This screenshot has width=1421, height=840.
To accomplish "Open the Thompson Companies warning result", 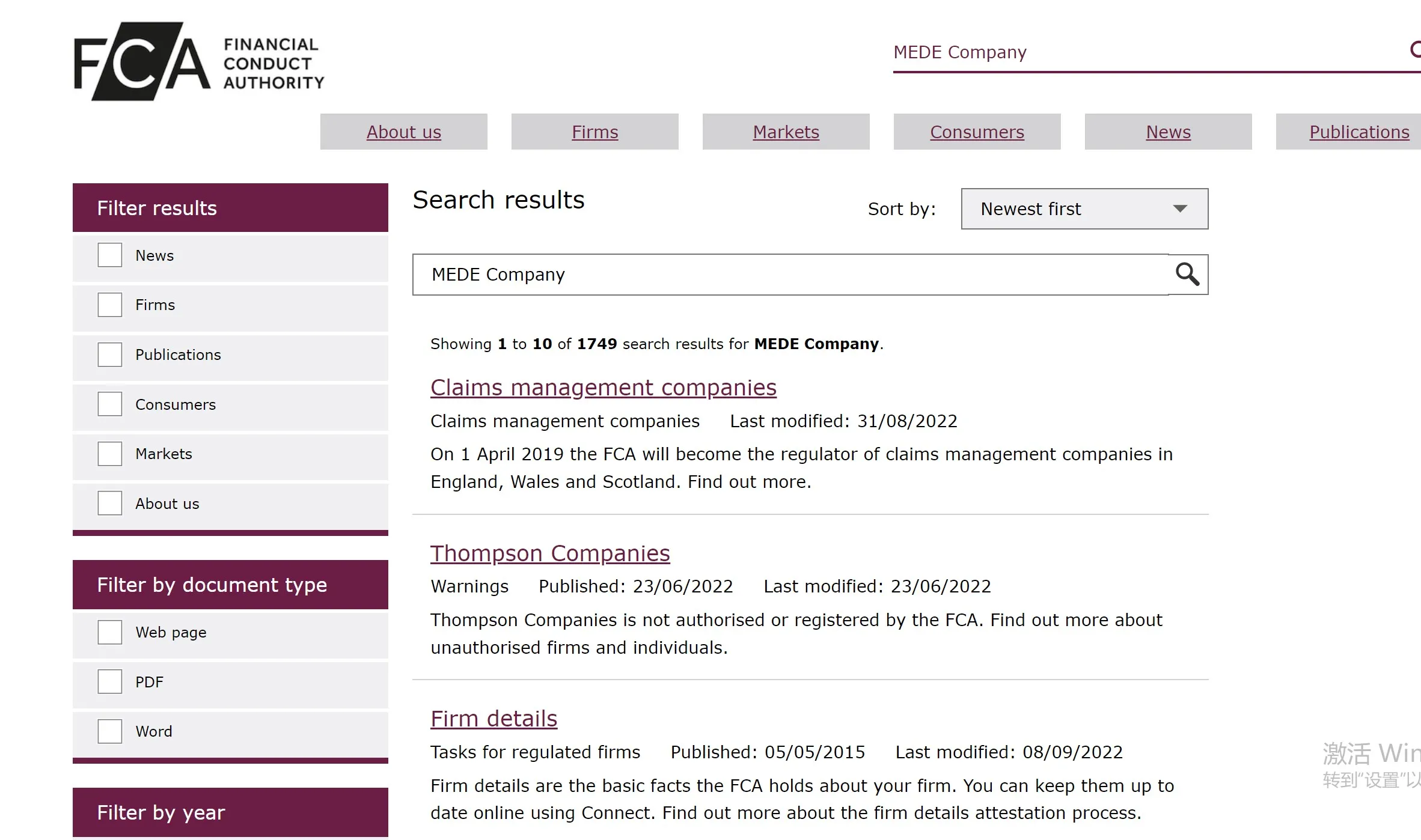I will (550, 553).
